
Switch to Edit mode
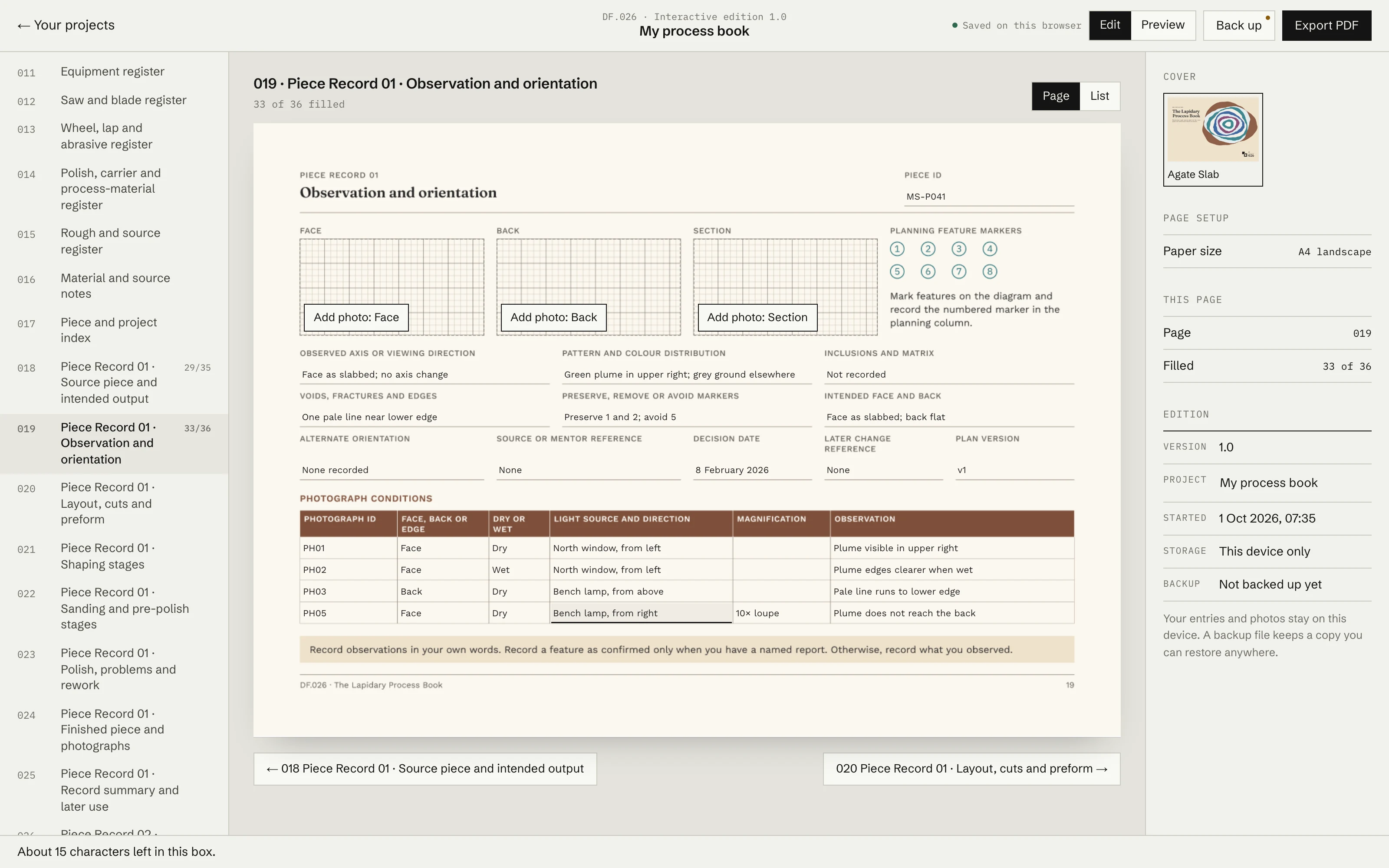point(1109,25)
